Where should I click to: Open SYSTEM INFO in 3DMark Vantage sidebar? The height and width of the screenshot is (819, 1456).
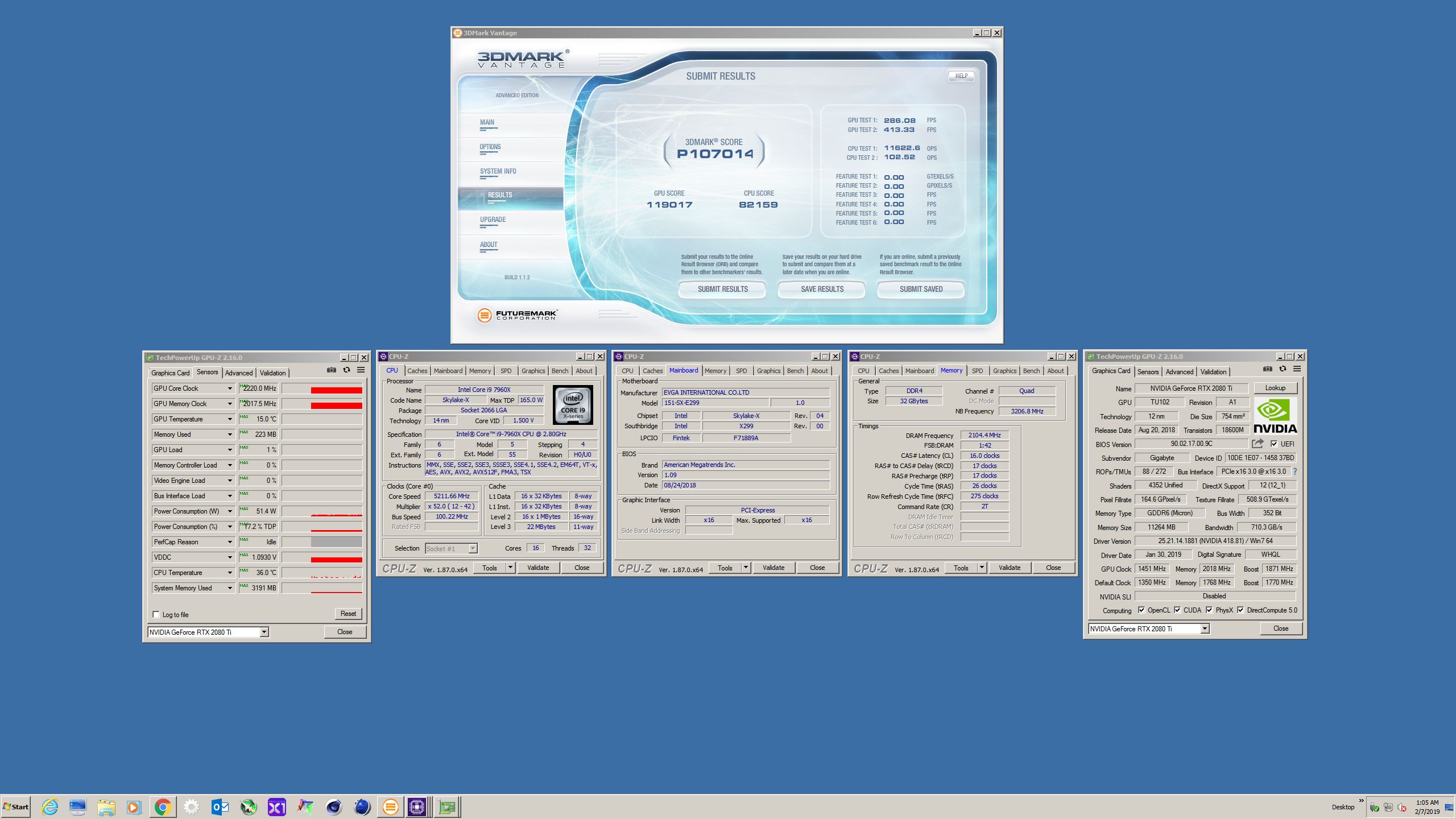click(x=498, y=171)
